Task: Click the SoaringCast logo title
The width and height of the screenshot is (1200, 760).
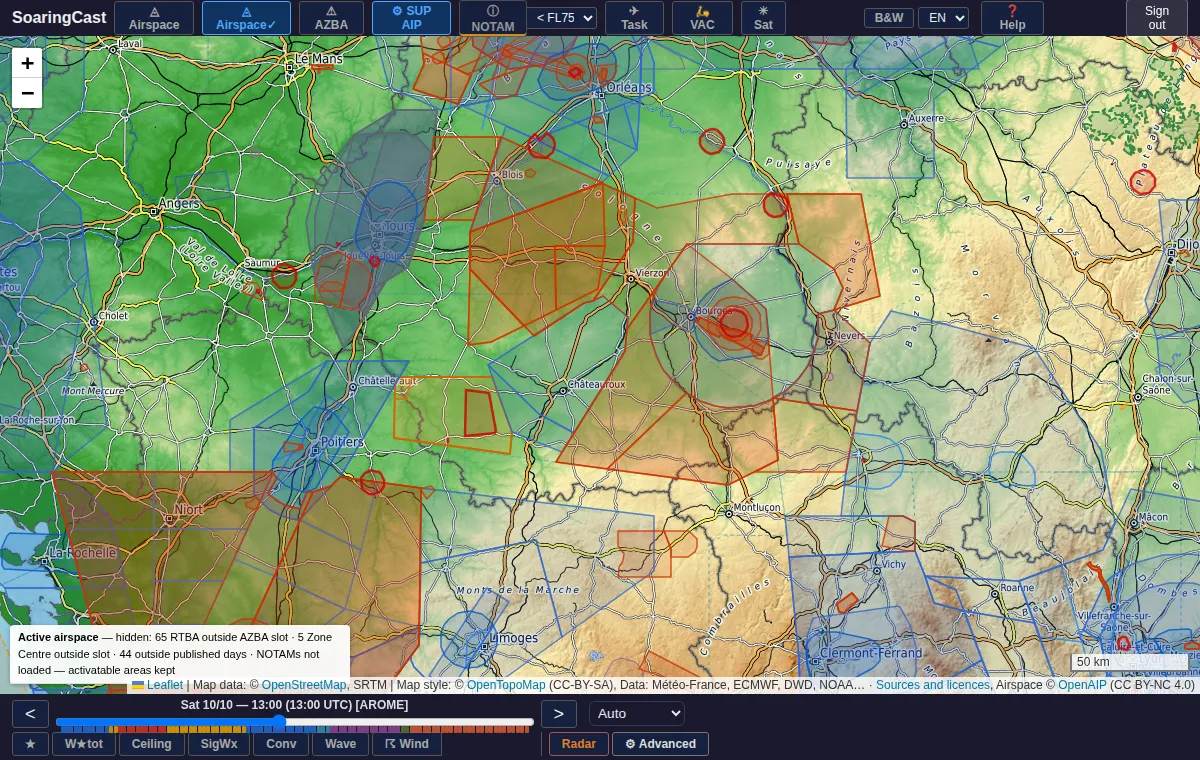Action: 59,18
